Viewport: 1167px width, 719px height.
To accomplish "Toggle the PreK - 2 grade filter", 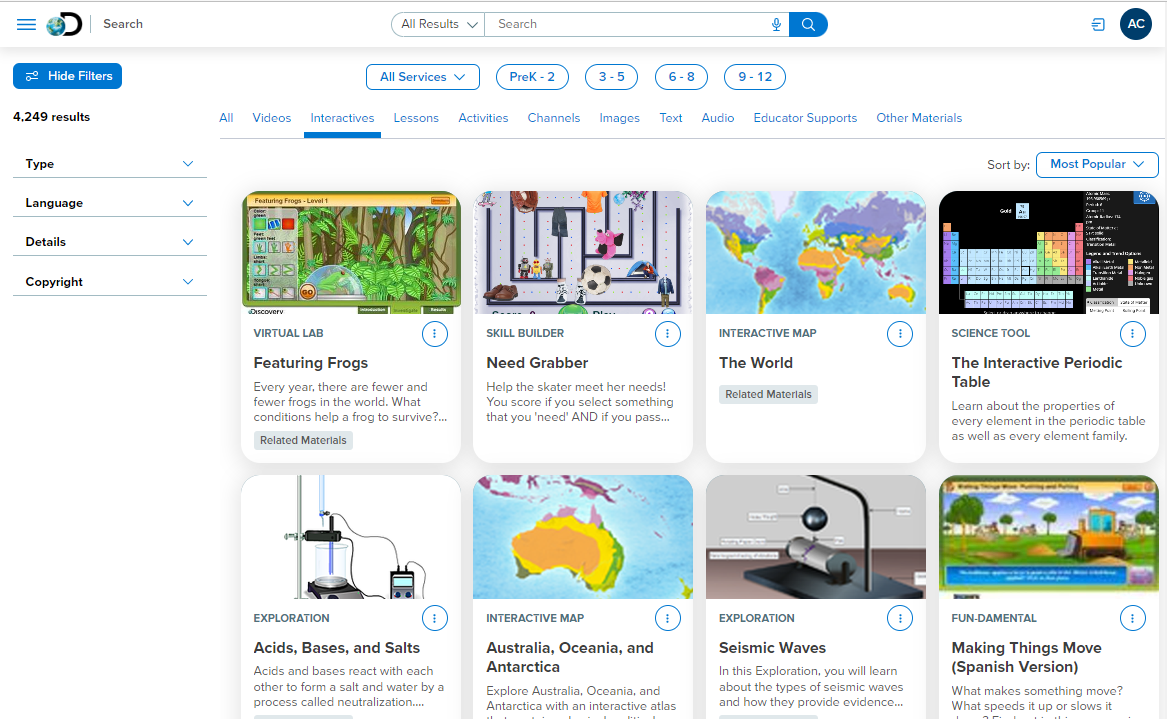I will click(x=532, y=77).
